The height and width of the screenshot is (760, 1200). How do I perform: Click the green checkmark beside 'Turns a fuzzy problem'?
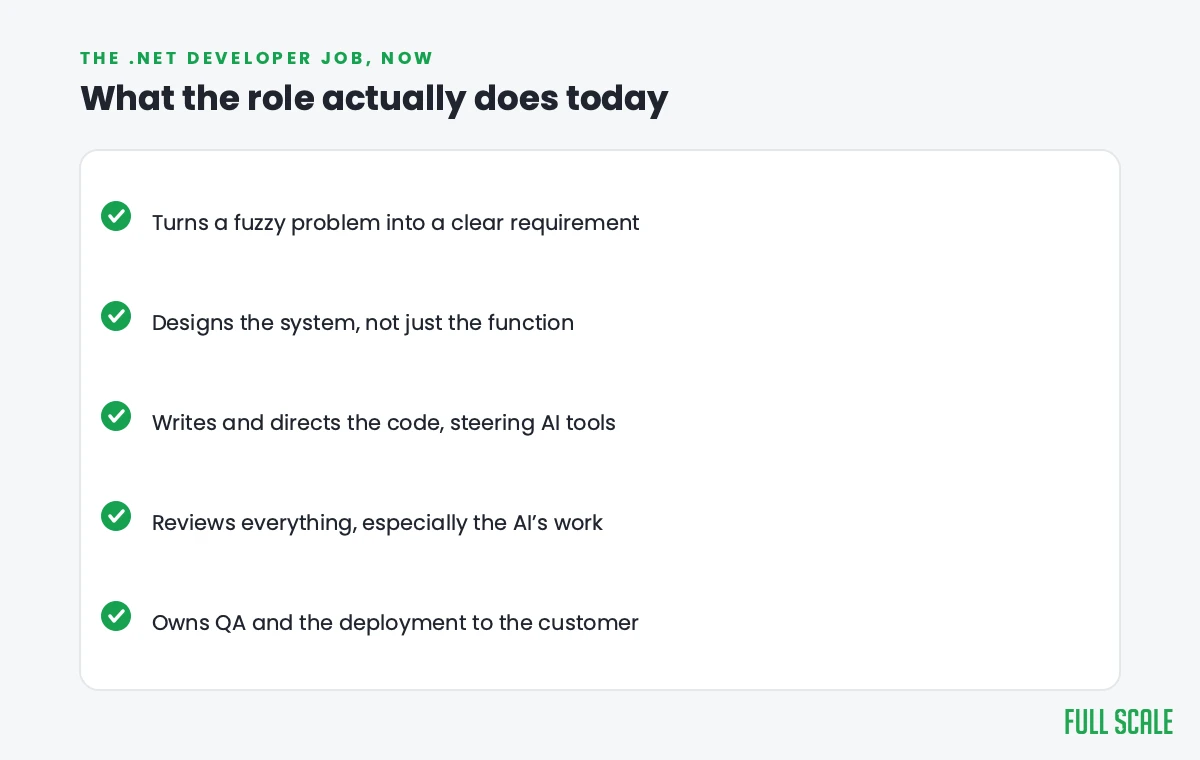(x=116, y=216)
